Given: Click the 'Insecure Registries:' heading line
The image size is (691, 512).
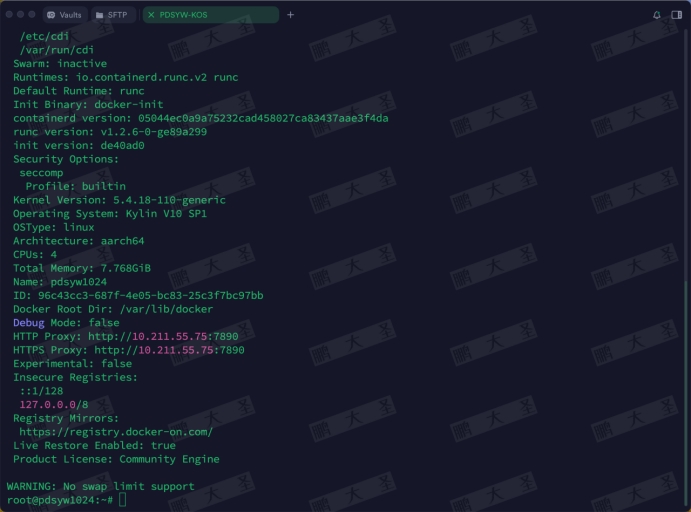Looking at the screenshot, I should point(76,377).
